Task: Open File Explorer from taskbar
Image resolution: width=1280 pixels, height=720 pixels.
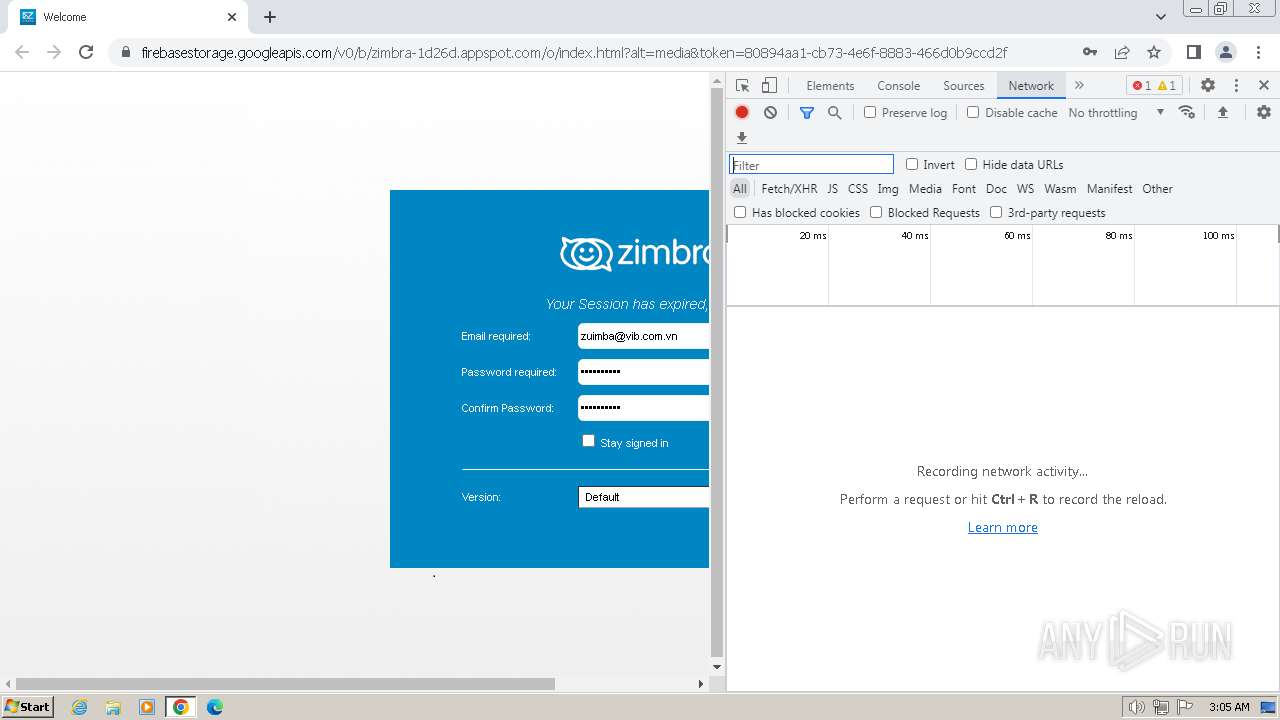Action: click(113, 707)
